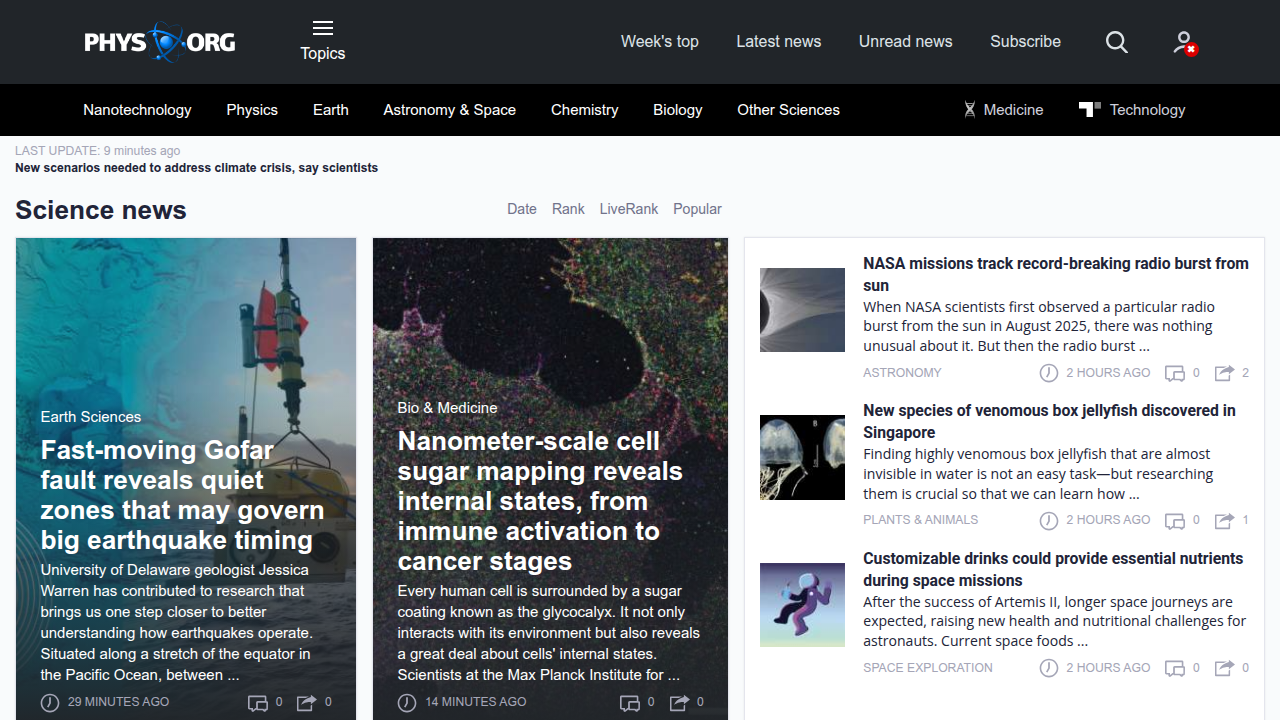Open NASA radio burst thumbnail
Image resolution: width=1280 pixels, height=720 pixels.
tap(802, 310)
